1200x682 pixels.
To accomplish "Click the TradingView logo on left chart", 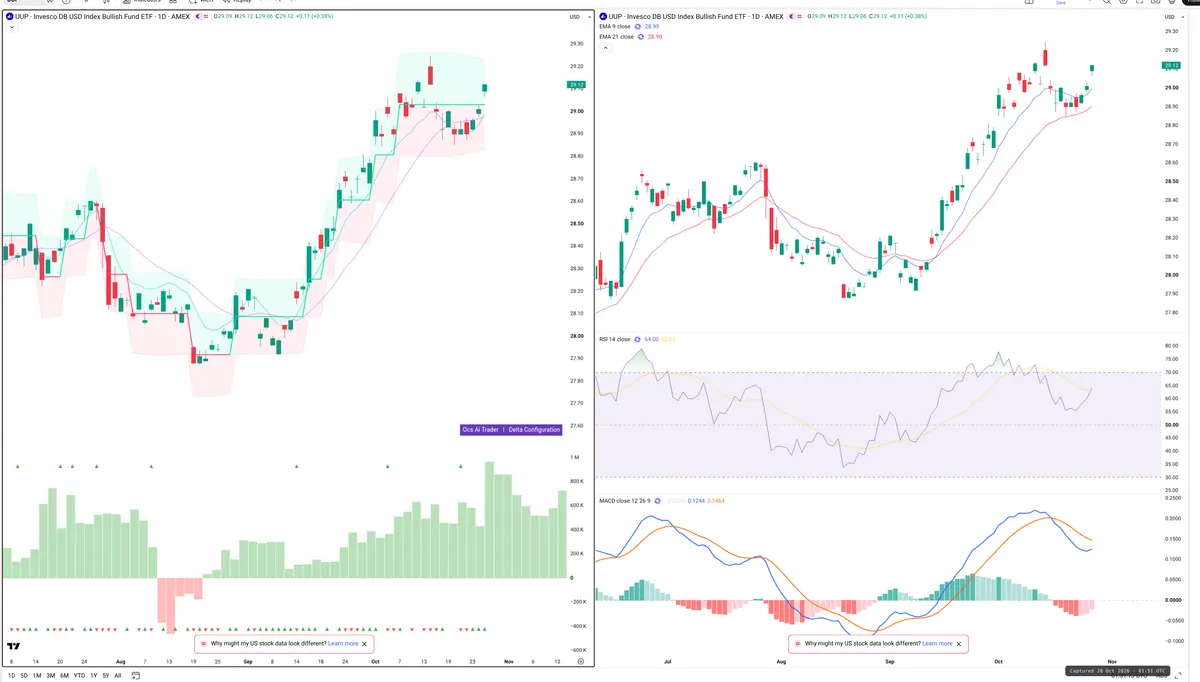I will click(x=14, y=647).
